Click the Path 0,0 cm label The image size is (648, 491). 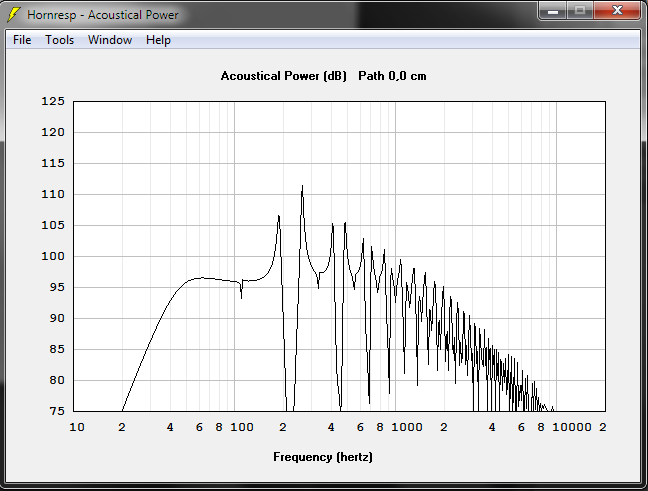[x=392, y=76]
